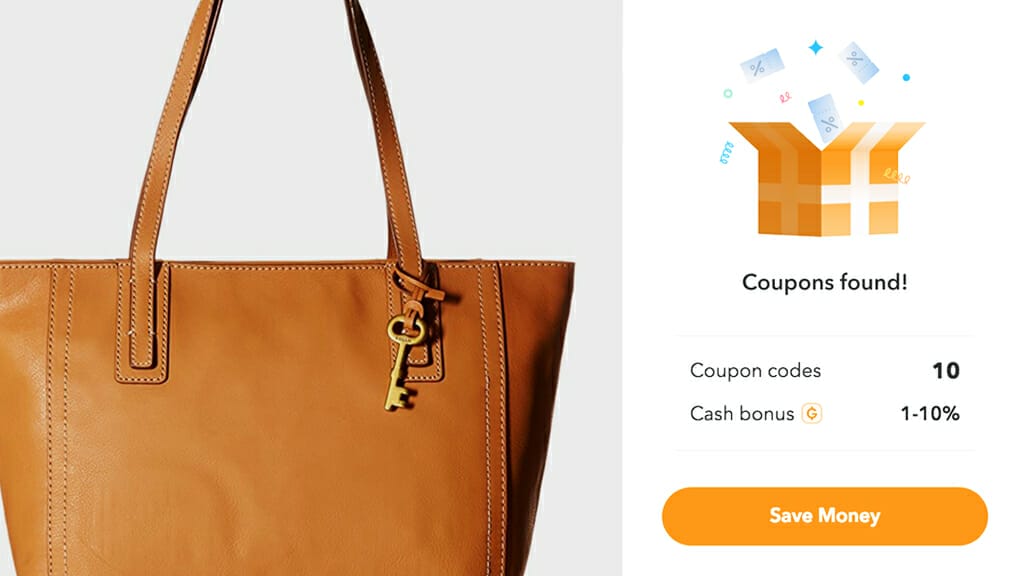Image resolution: width=1024 pixels, height=576 pixels.
Task: Click the coupon ticket emerging from the box
Action: coord(825,118)
